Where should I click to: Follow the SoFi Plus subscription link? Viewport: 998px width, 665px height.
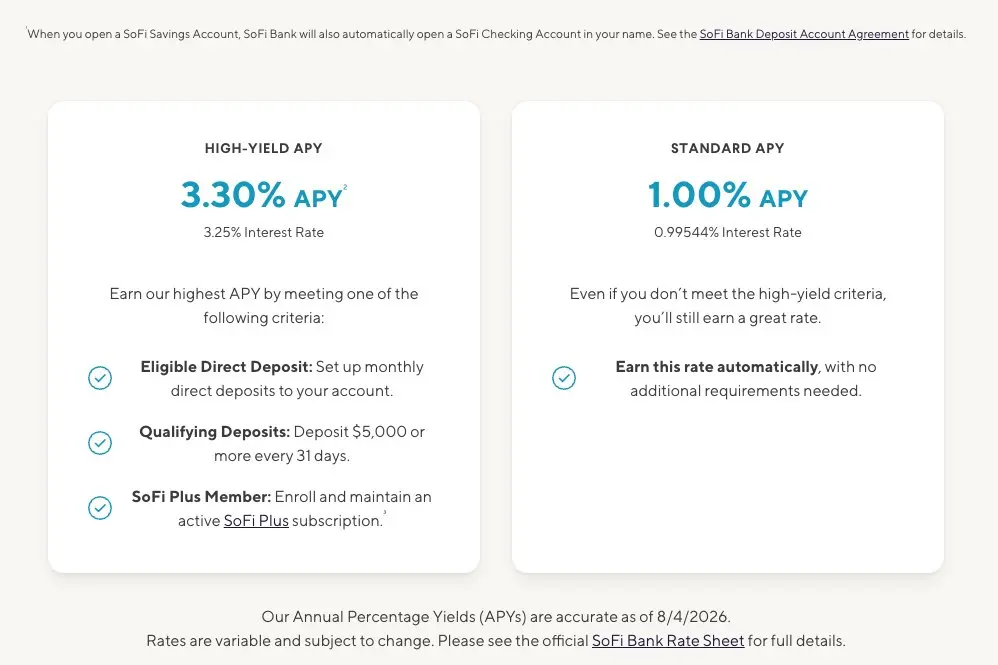tap(256, 521)
